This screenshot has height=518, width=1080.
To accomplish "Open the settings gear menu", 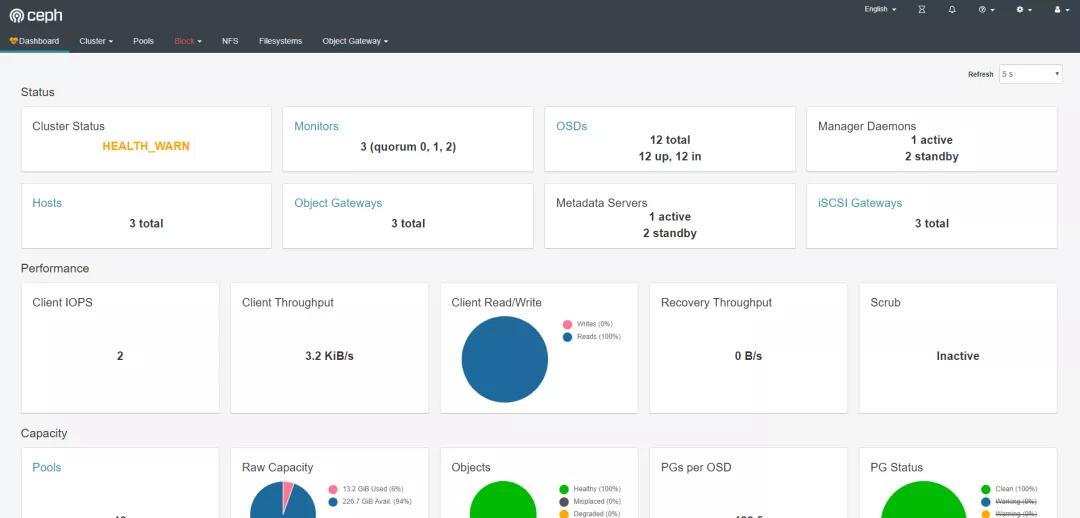I will 1024,10.
